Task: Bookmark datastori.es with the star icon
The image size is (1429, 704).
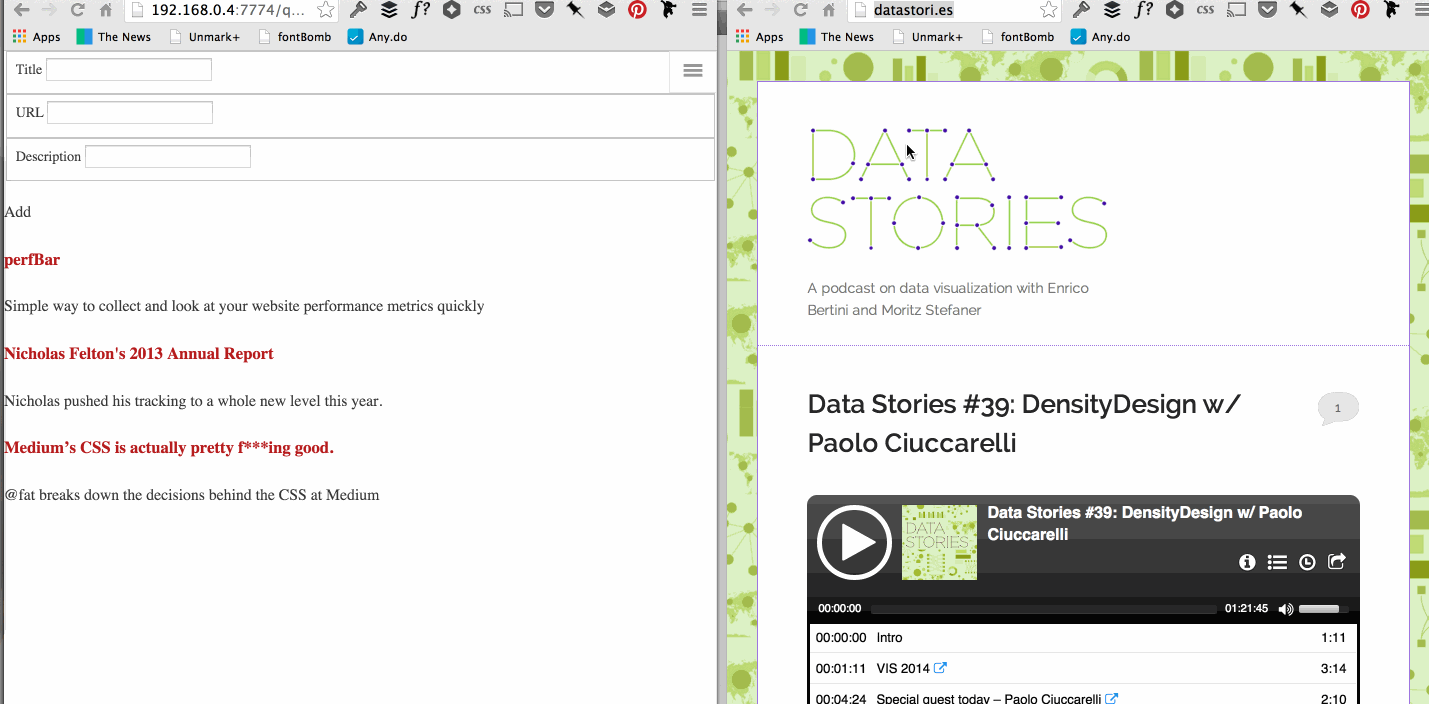Action: [1048, 11]
